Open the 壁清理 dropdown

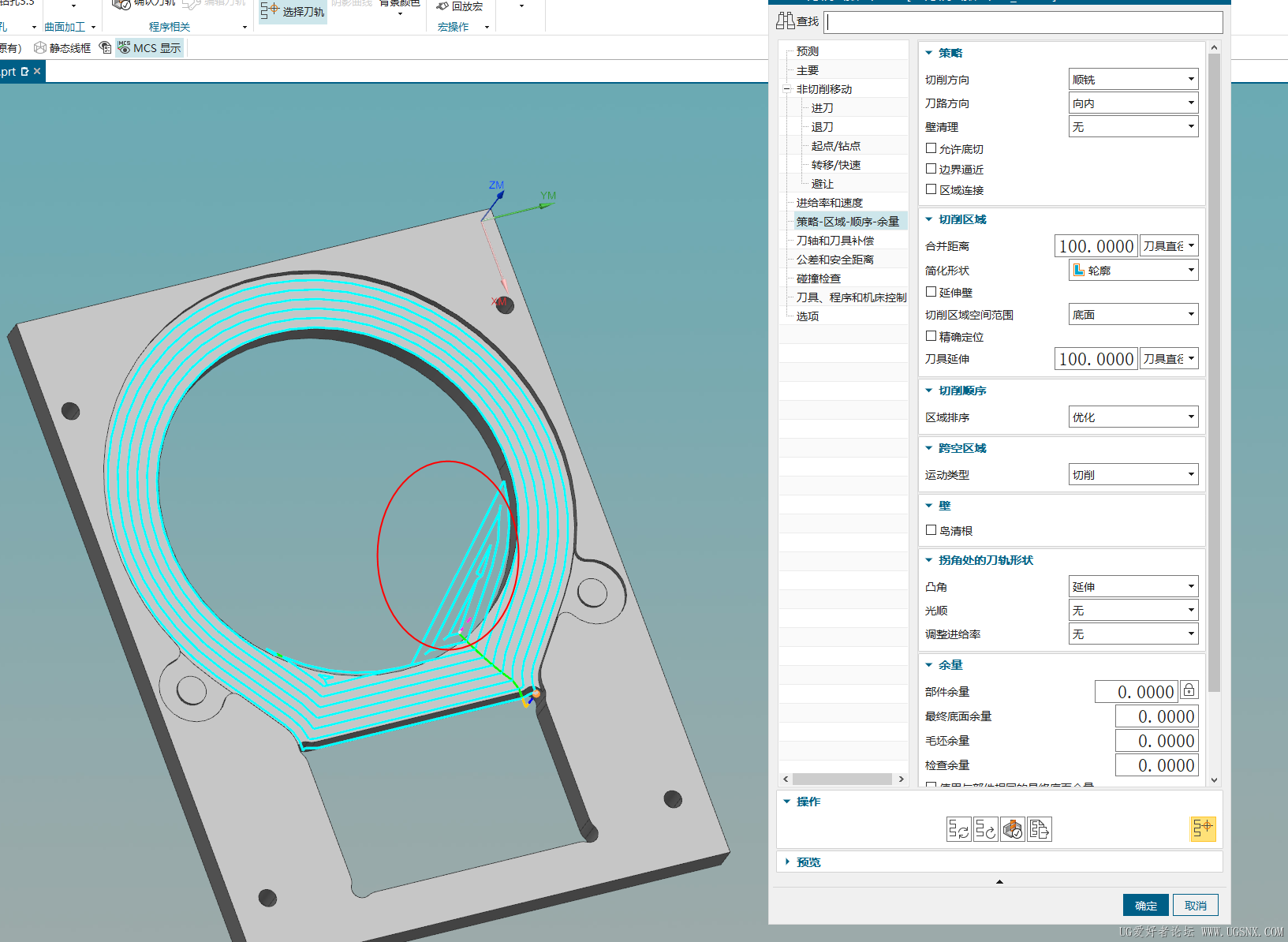(x=1133, y=126)
